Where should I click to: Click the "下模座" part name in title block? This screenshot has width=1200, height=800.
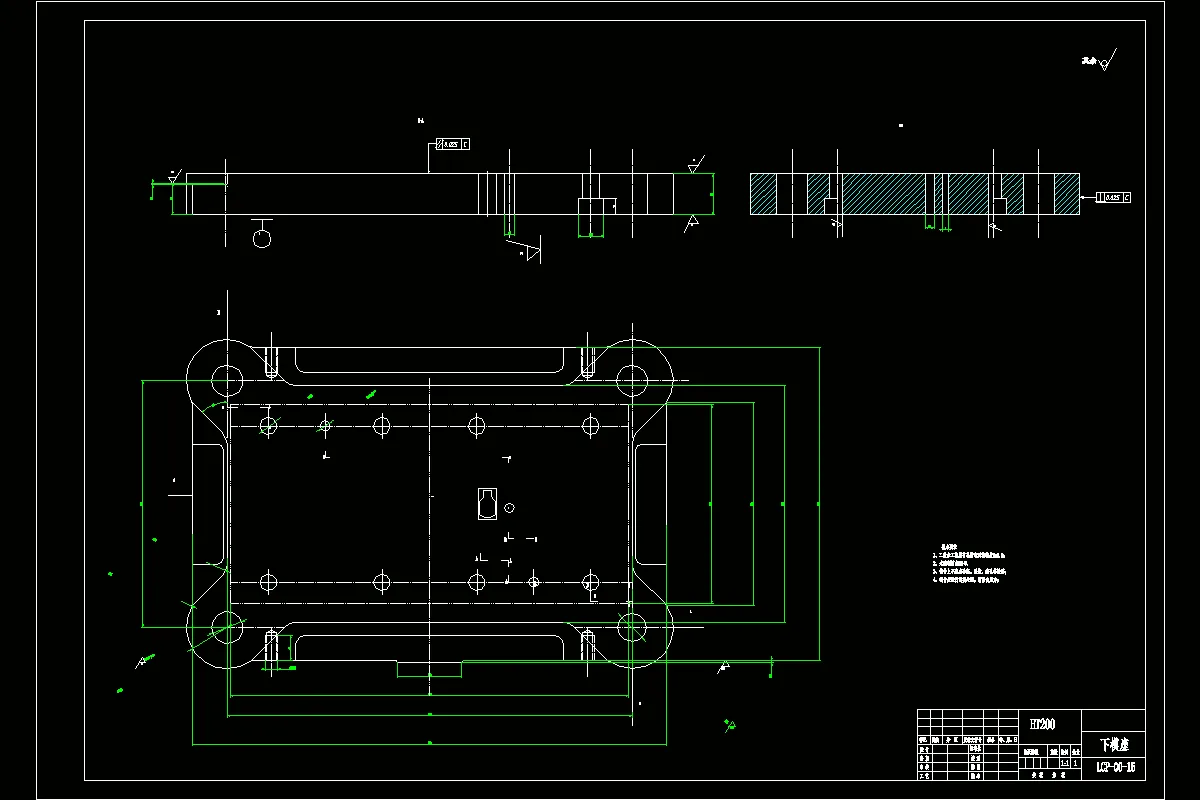[x=1114, y=745]
